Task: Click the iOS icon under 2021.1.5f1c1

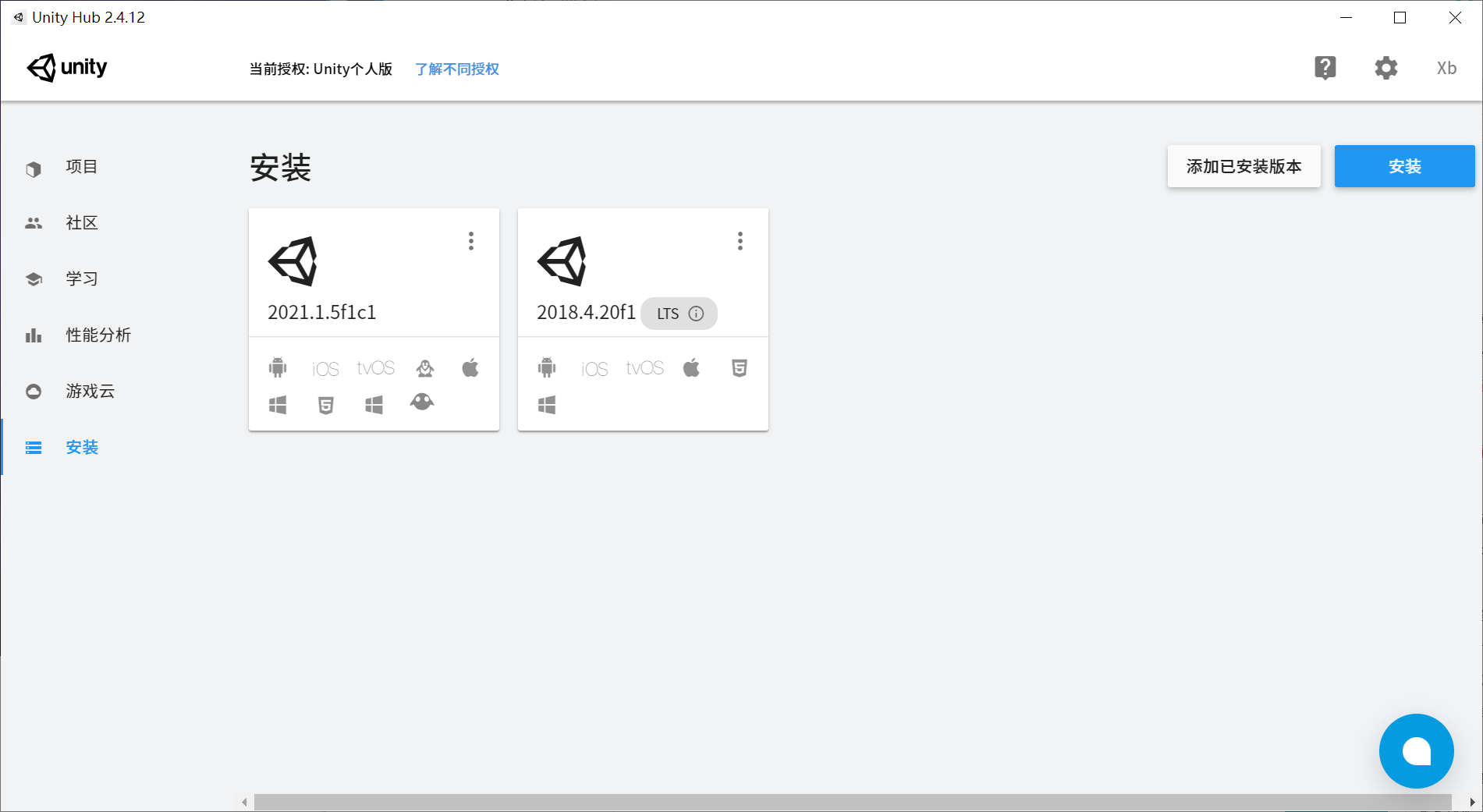Action: pyautogui.click(x=325, y=367)
